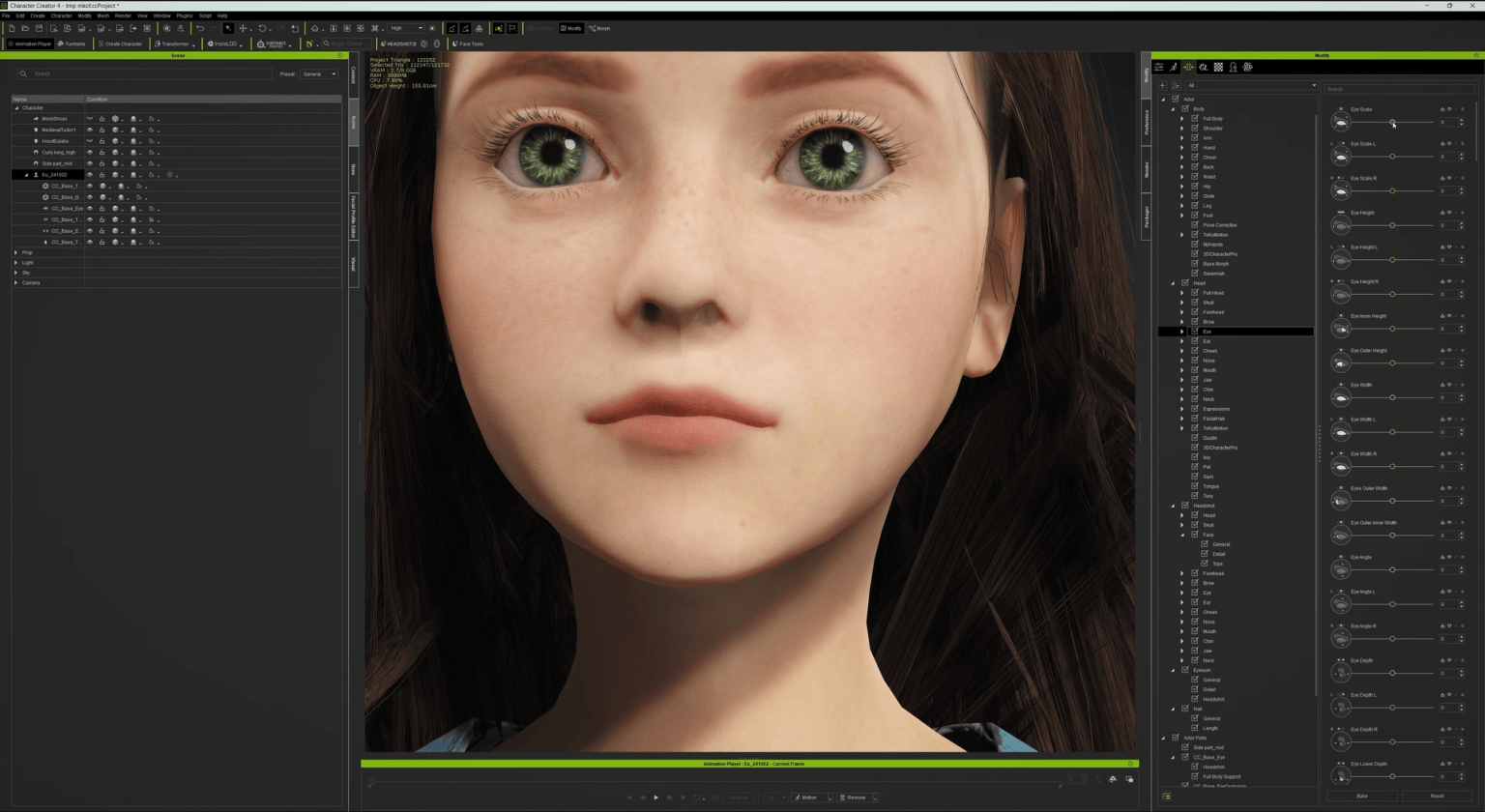This screenshot has width=1485, height=812.
Task: Click the Reset button in Modify panel
Action: (1436, 796)
